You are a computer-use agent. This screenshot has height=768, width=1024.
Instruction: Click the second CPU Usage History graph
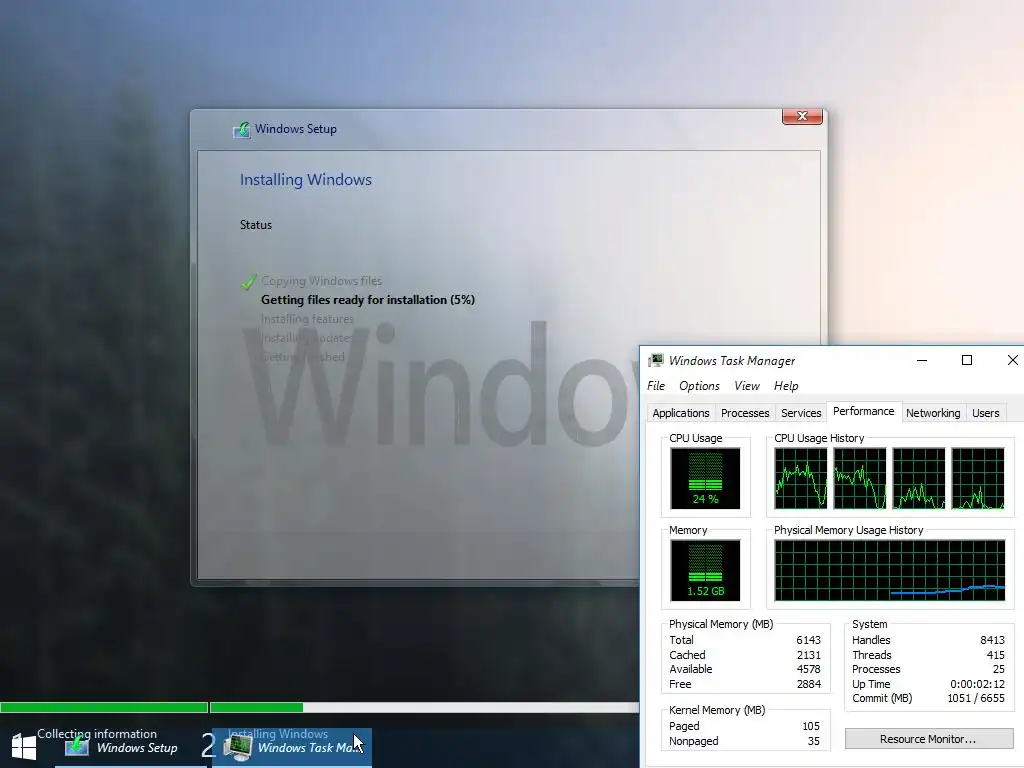click(x=860, y=478)
